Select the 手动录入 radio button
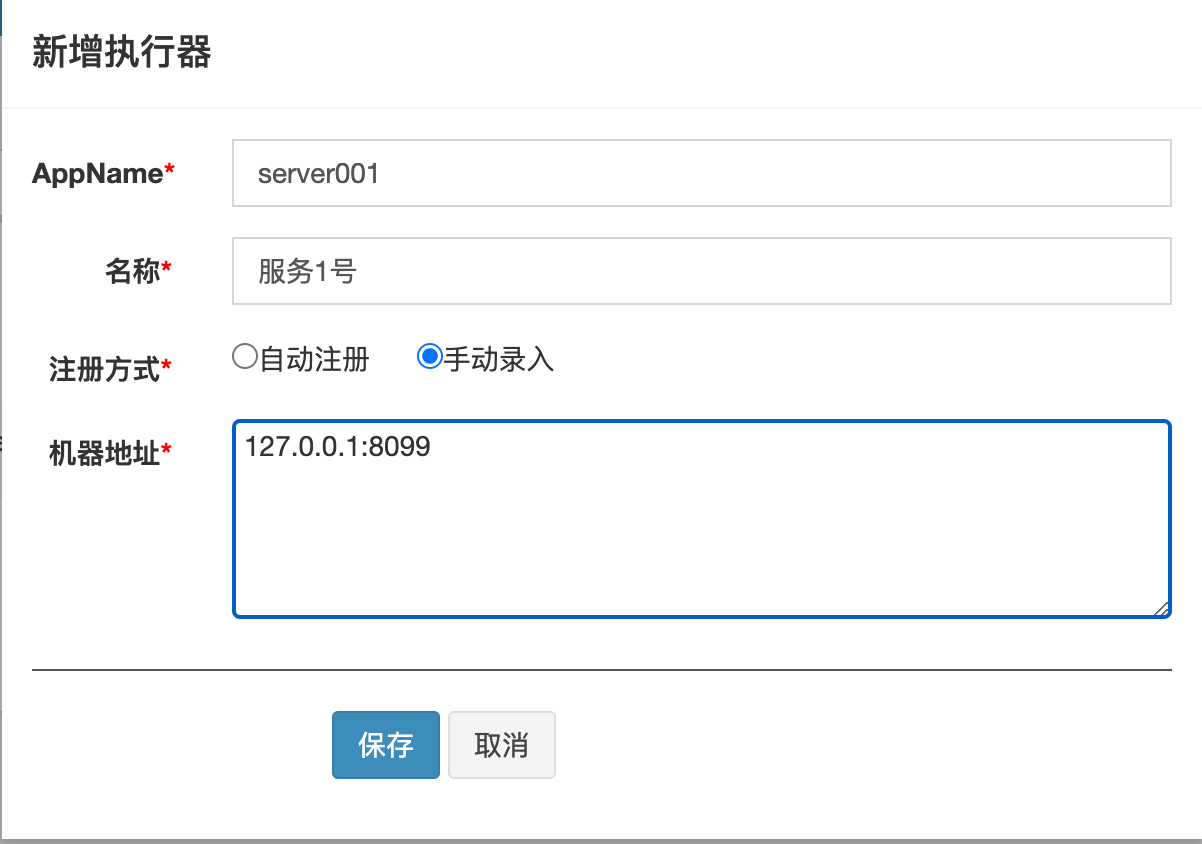Image resolution: width=1202 pixels, height=844 pixels. click(x=429, y=357)
